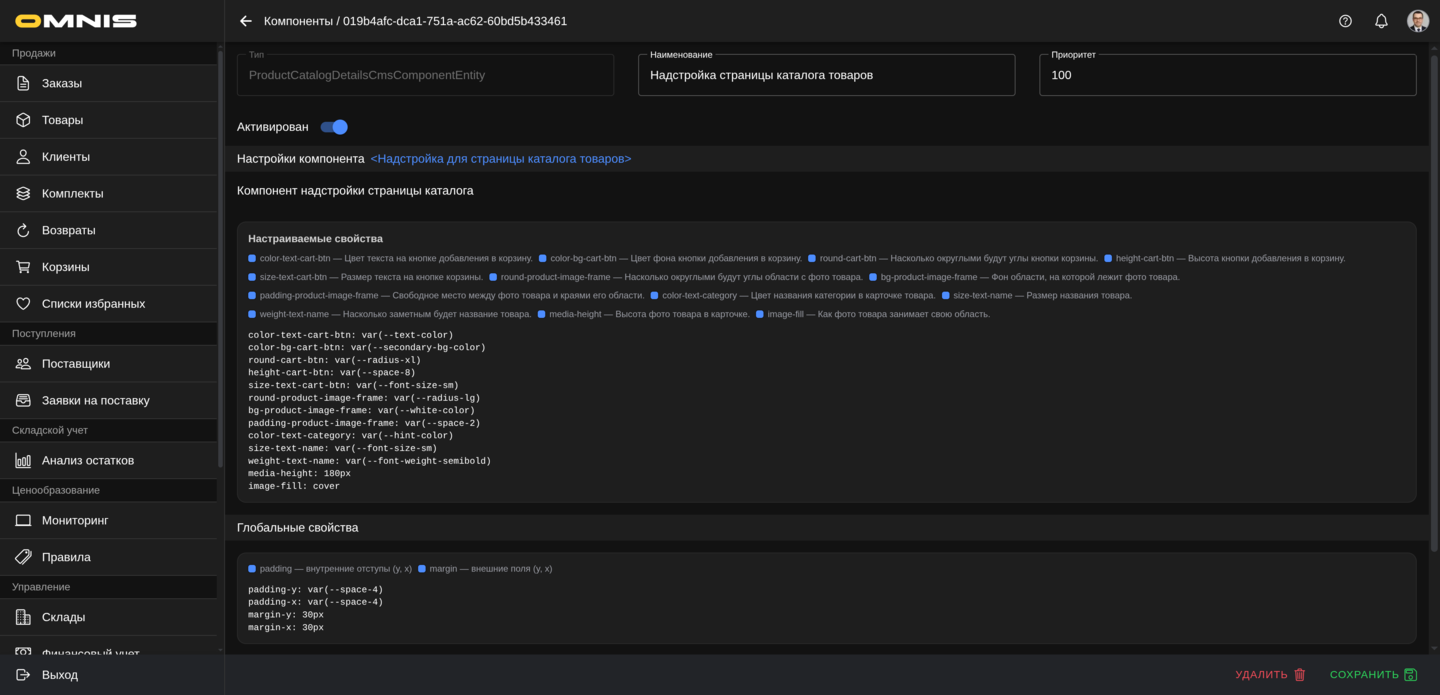Image resolution: width=1440 pixels, height=695 pixels.
Task: Open Клиенты in the sidebar
Action: click(66, 157)
